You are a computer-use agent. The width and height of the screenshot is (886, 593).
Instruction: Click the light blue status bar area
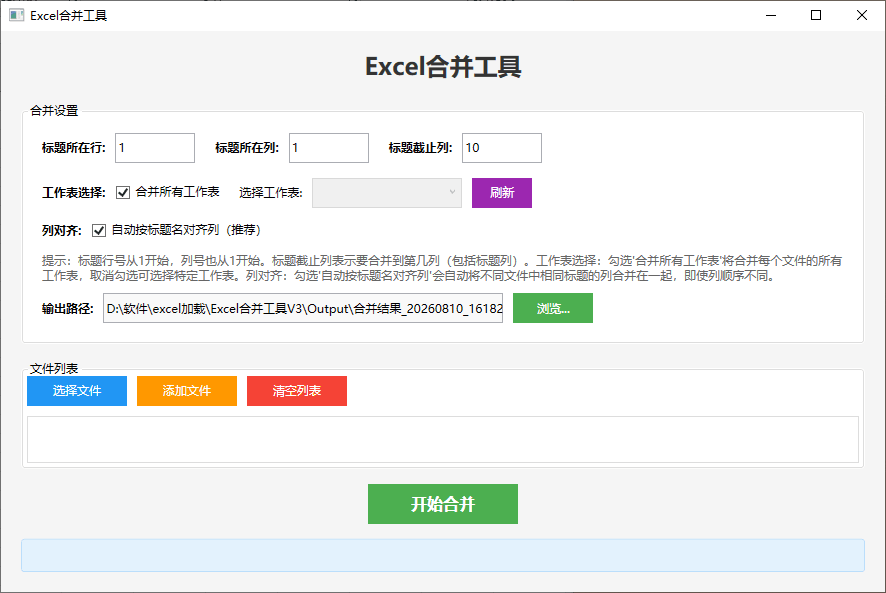point(443,555)
